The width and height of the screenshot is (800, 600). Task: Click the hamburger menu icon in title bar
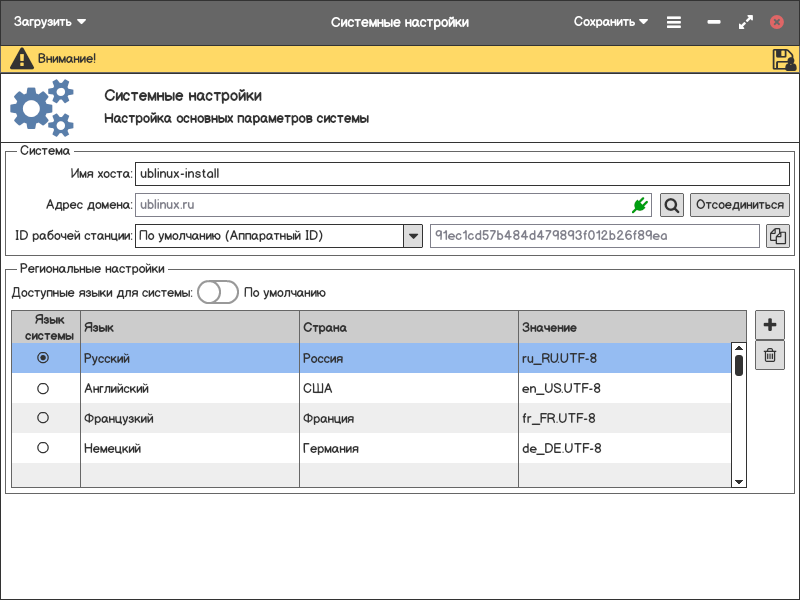674,22
